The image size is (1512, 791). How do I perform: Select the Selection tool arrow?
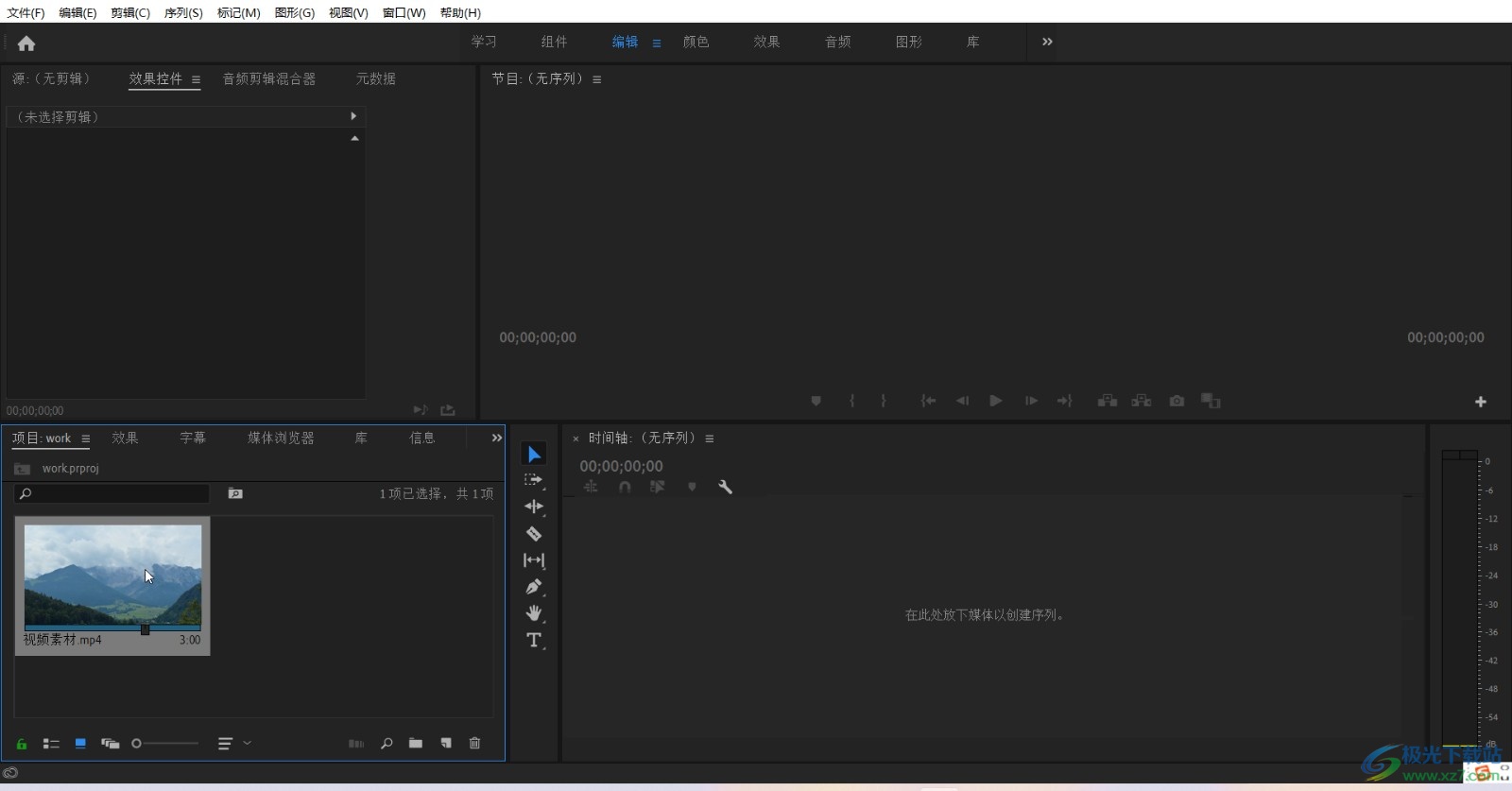pyautogui.click(x=534, y=455)
